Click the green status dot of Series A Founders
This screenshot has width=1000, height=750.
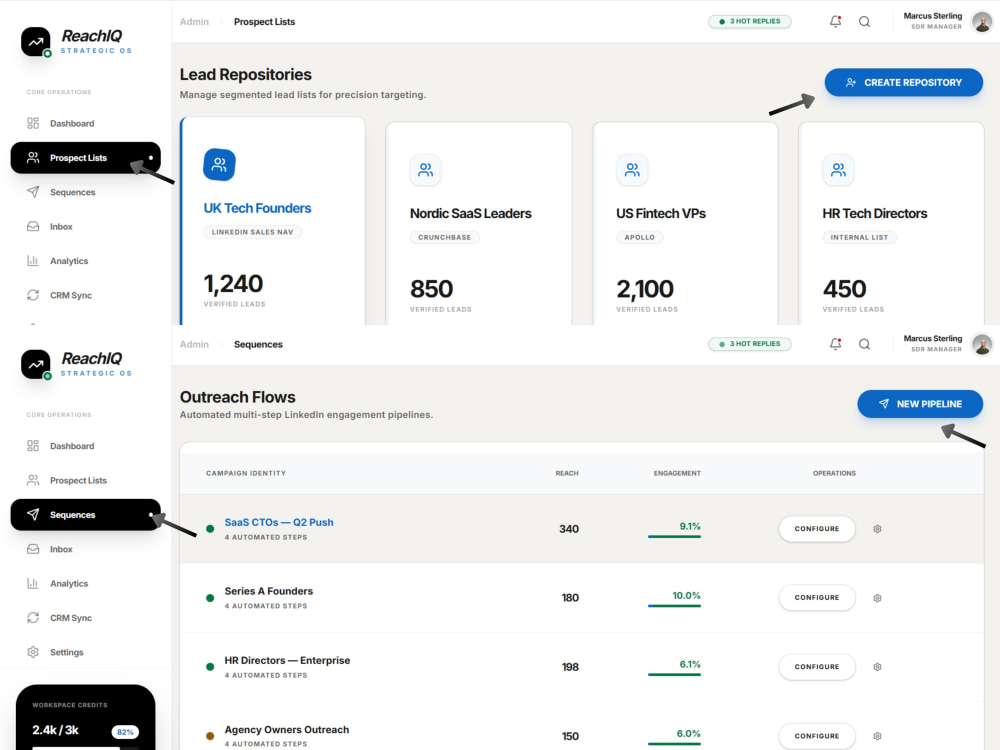[210, 598]
